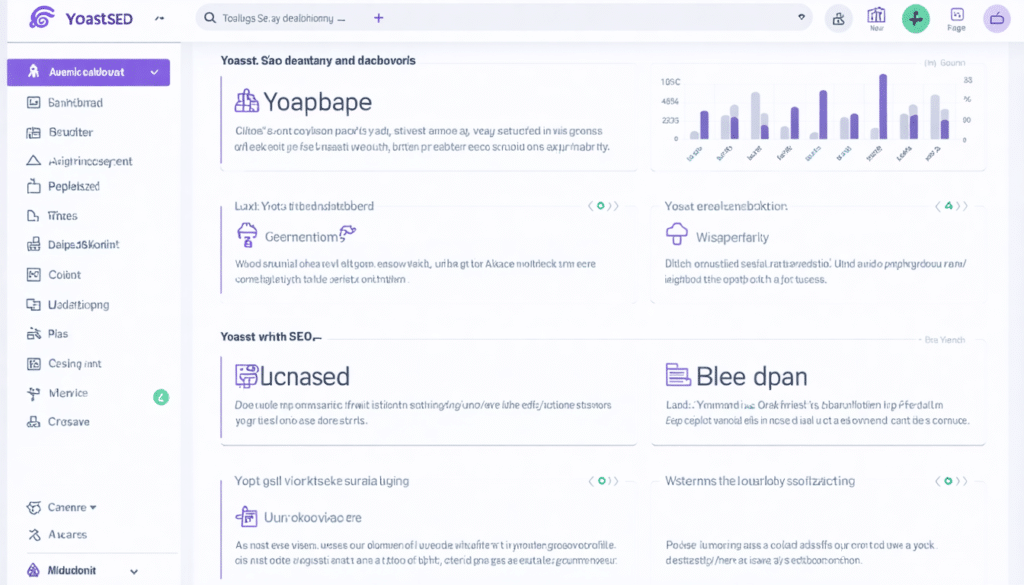Viewport: 1024px width, 585px height.
Task: Open the Wisaperfarity link
Action: (x=732, y=238)
